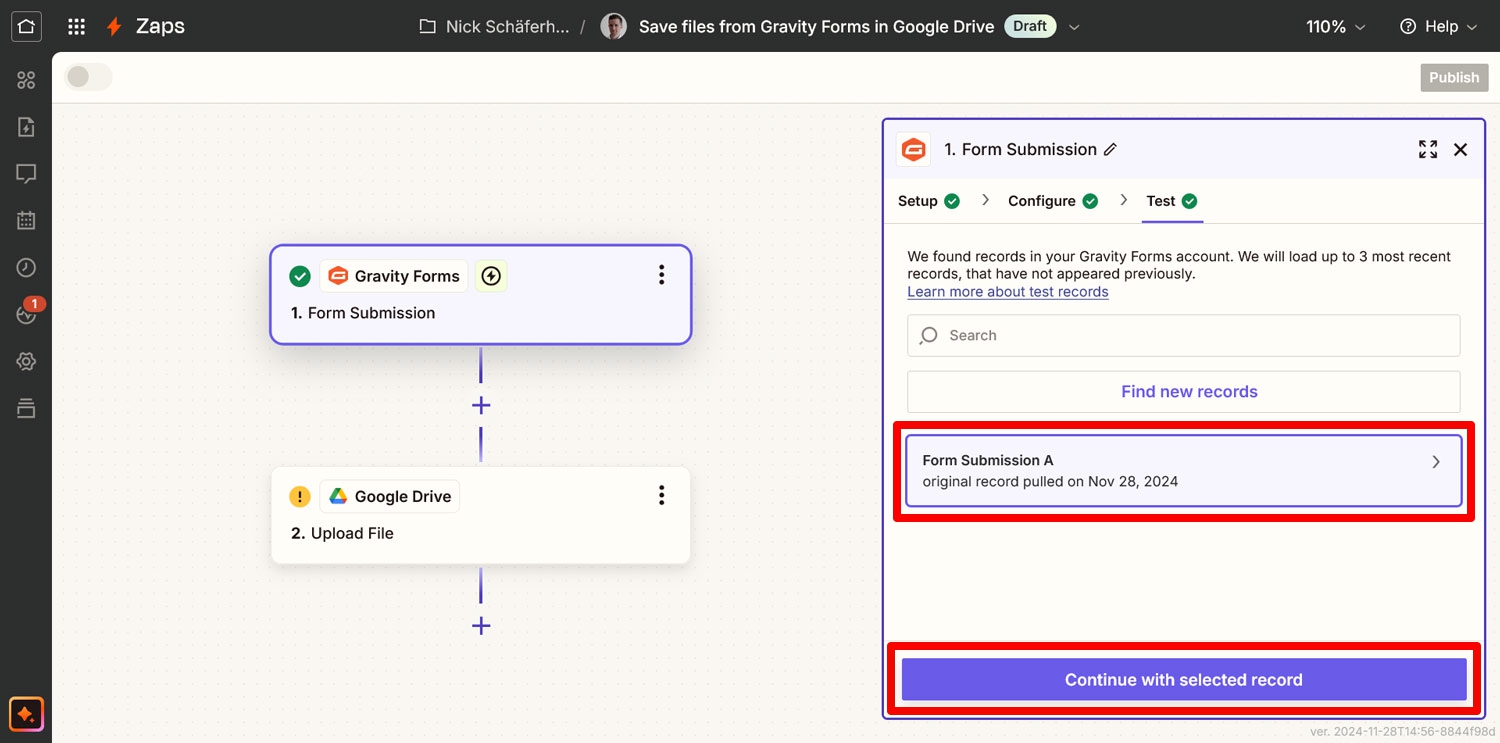Image resolution: width=1500 pixels, height=743 pixels.
Task: Click the user avatar photo
Action: coord(613,27)
